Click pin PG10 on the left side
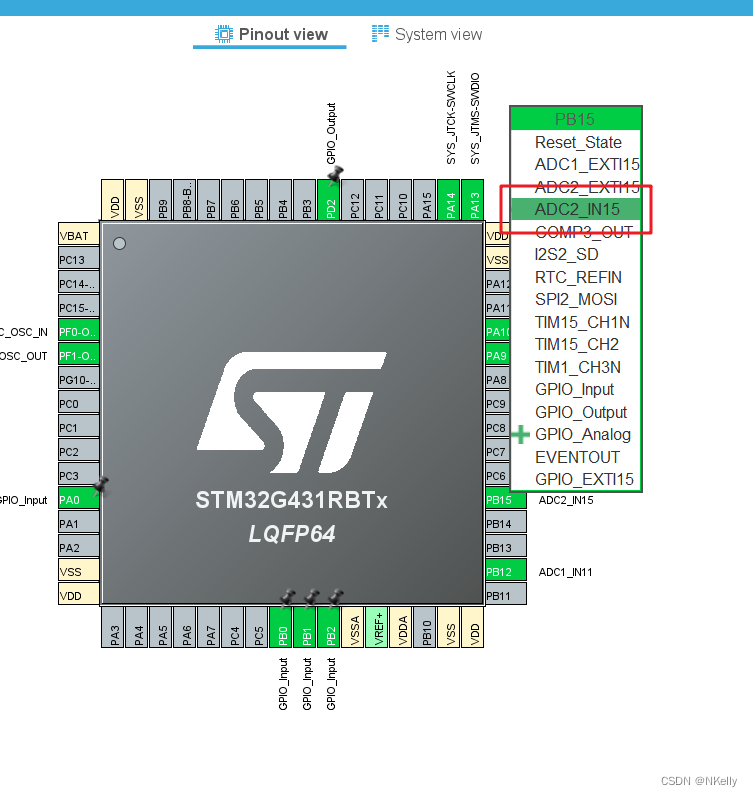Screen dimensions: 753x797 click(79, 380)
